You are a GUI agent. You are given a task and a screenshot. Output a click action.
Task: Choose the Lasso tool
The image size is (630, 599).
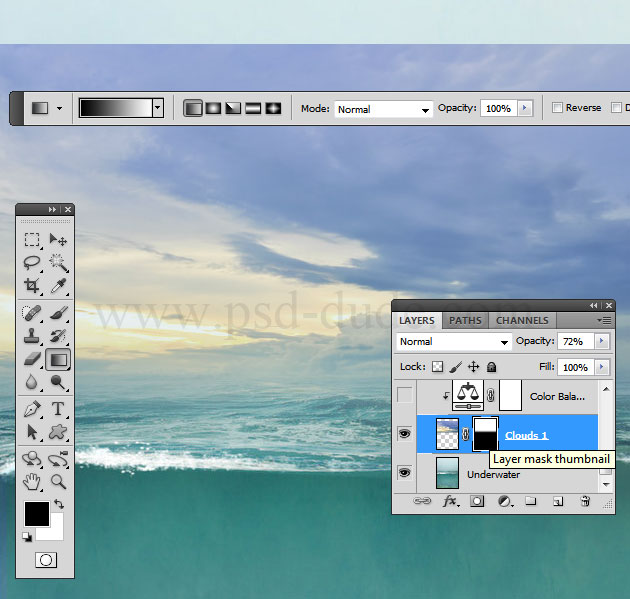point(32,262)
